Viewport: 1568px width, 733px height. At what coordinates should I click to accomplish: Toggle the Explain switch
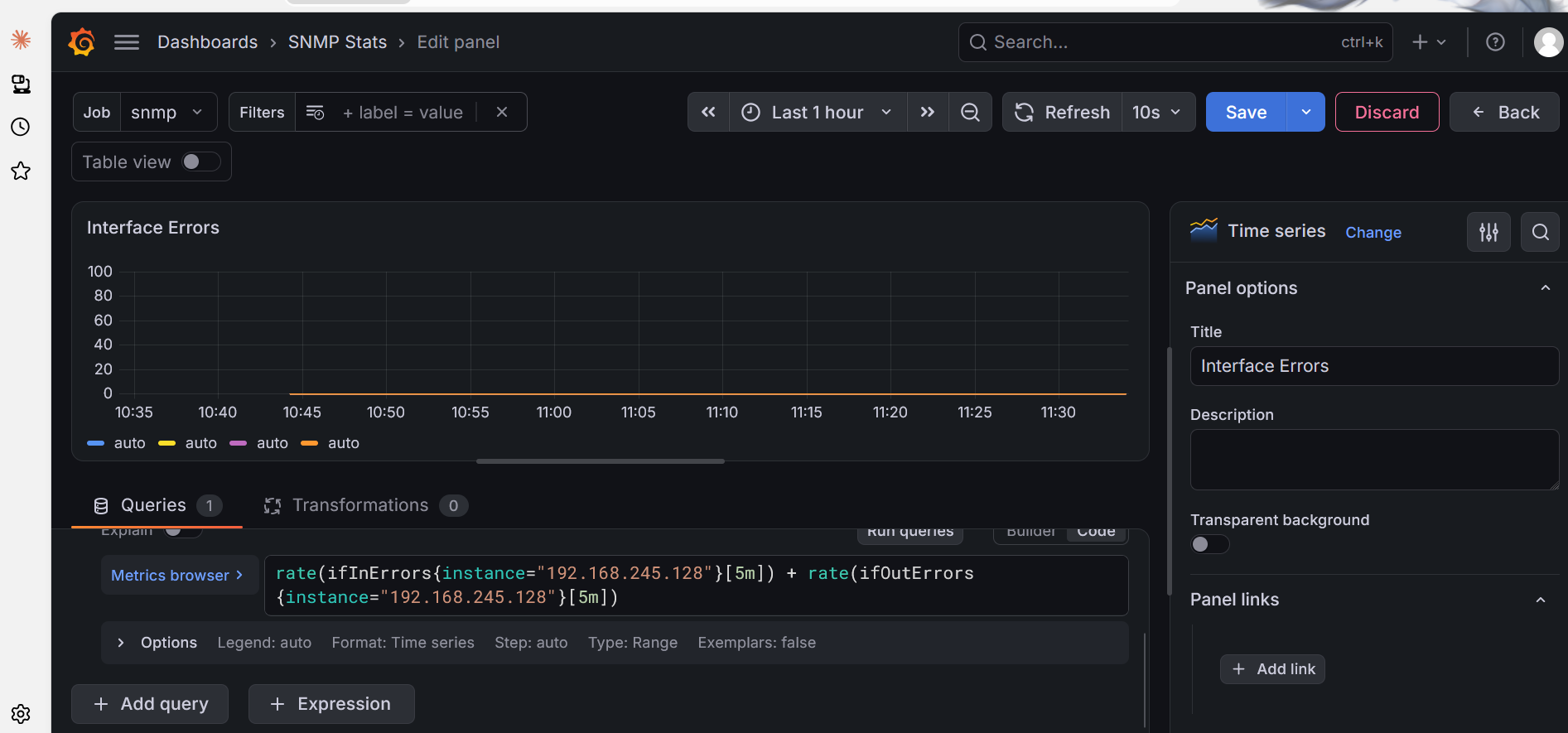pyautogui.click(x=182, y=531)
